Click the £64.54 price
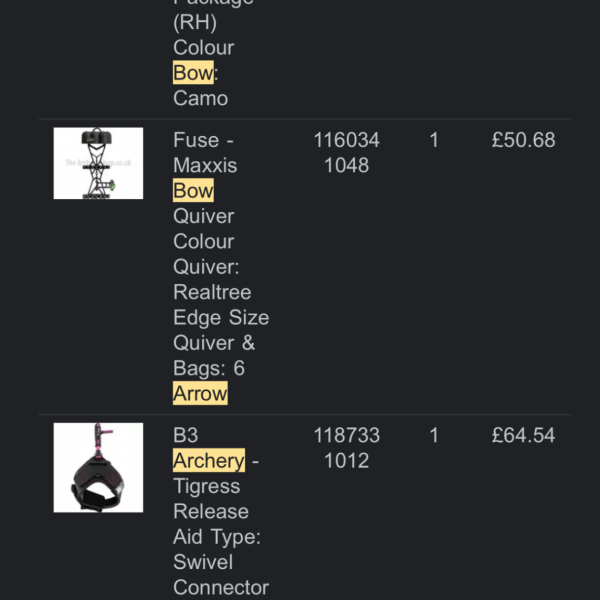This screenshot has width=600, height=600. click(x=523, y=435)
